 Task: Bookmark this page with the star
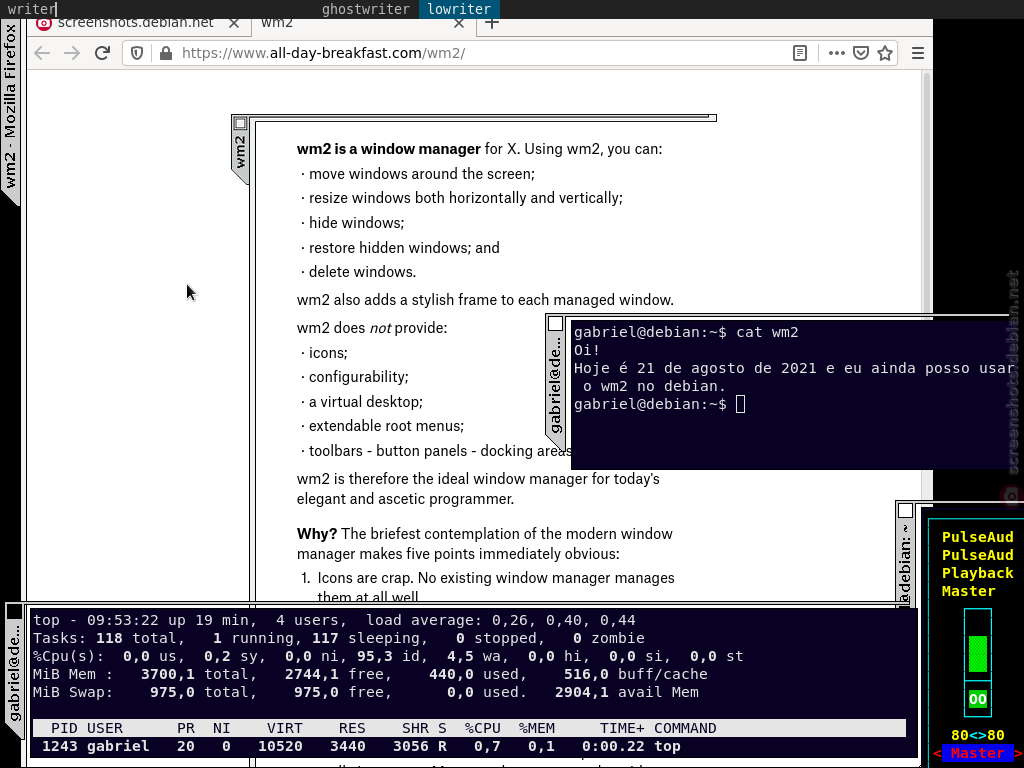click(x=885, y=53)
